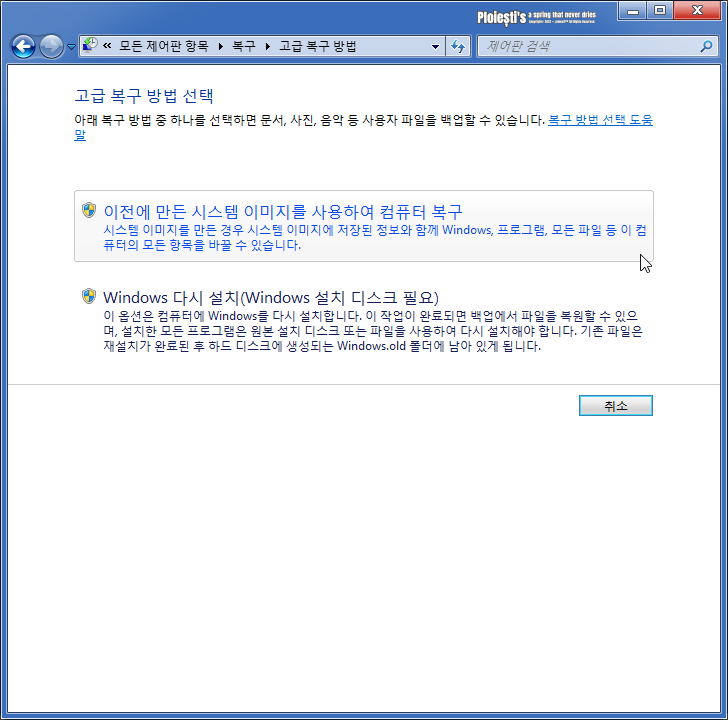Open the recent pages dropdown arrow

pos(72,46)
